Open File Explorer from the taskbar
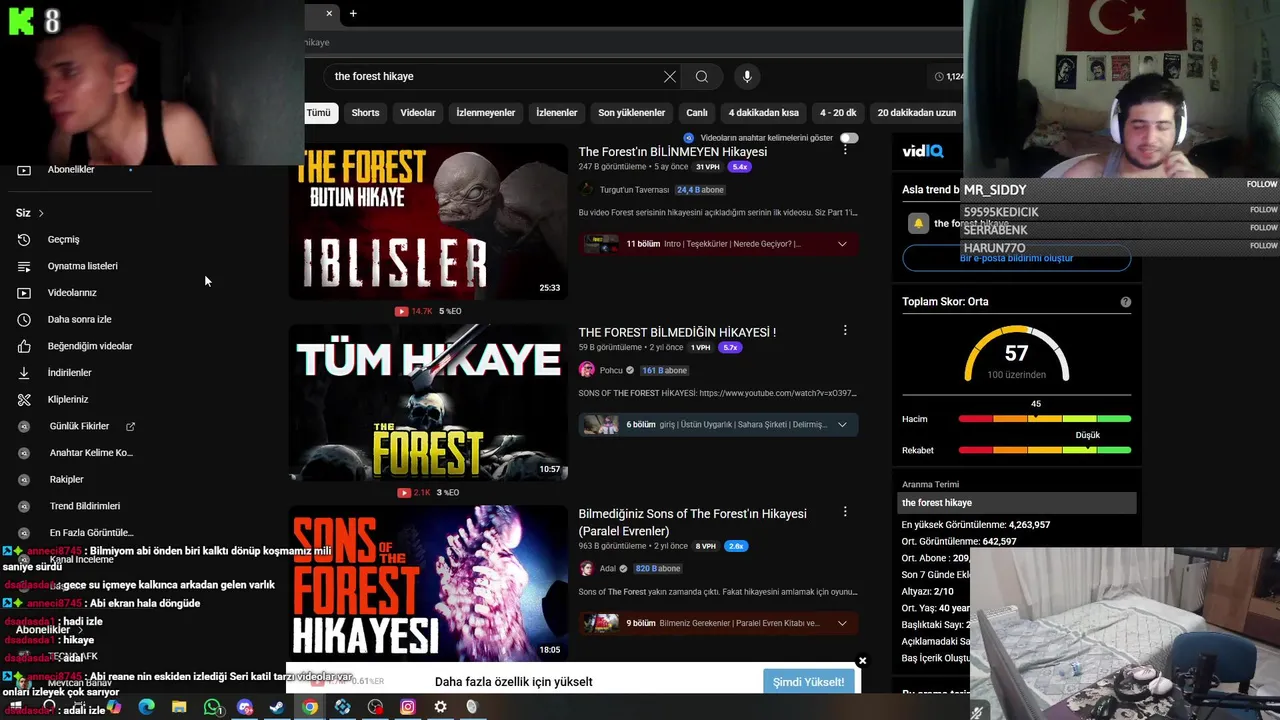Viewport: 1280px width, 720px height. click(x=179, y=707)
